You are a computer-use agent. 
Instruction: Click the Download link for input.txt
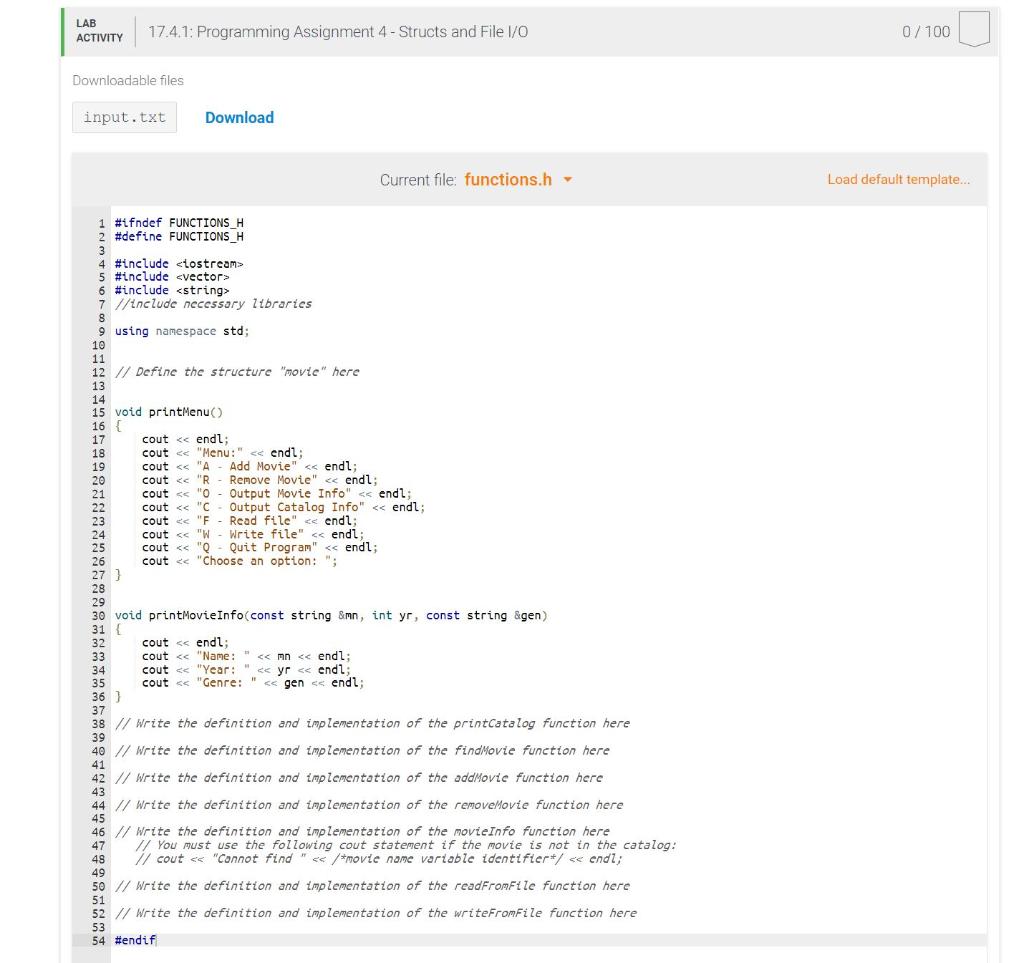[x=239, y=118]
